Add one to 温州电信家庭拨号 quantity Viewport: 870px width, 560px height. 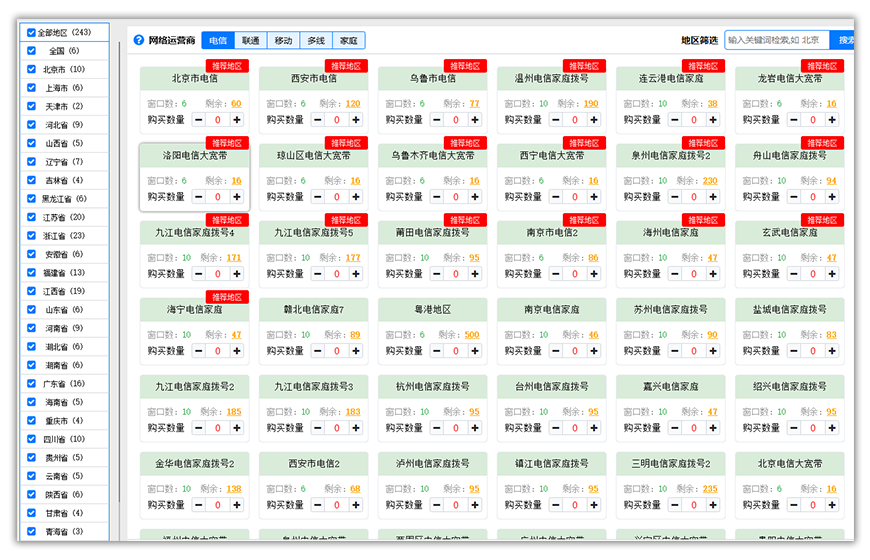[594, 119]
